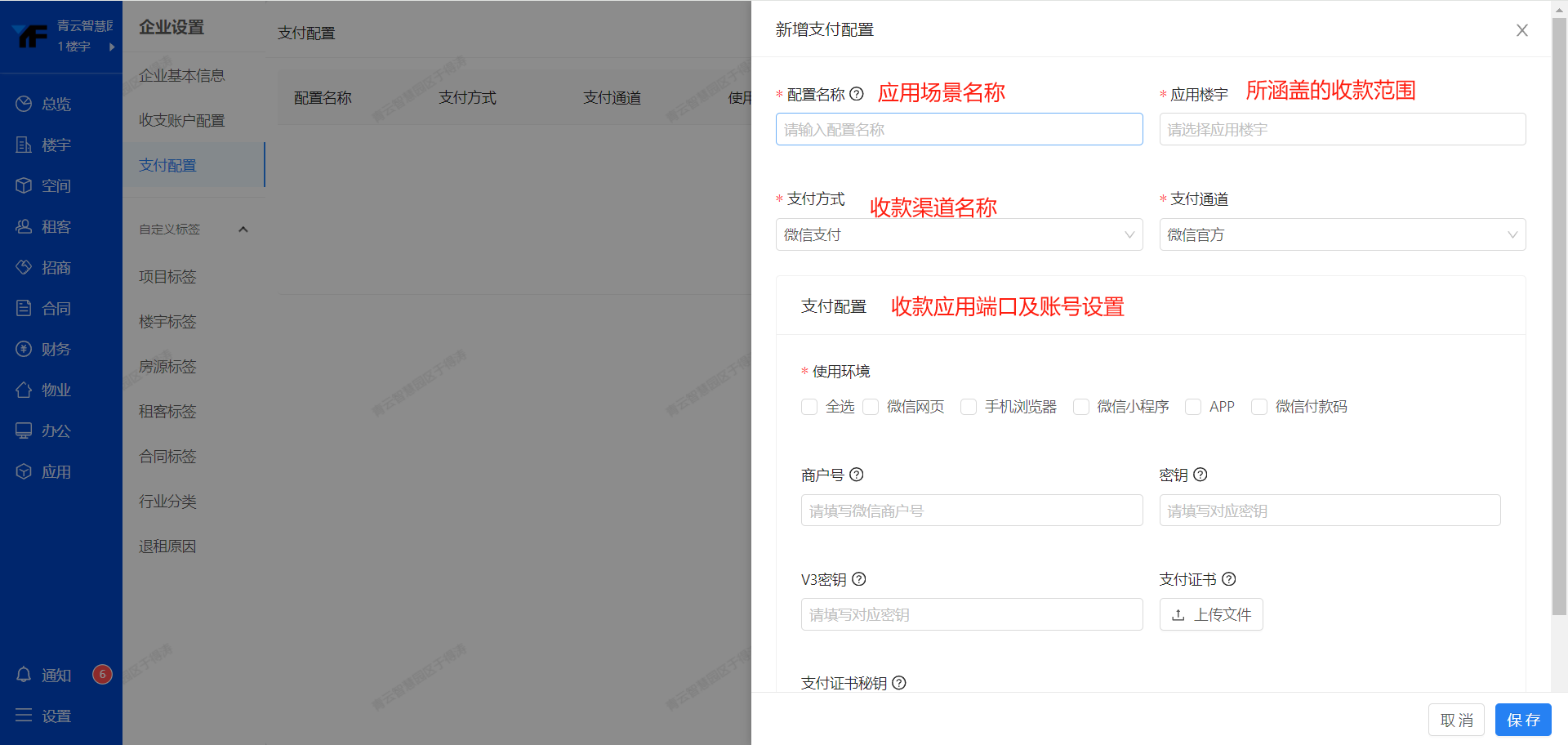Screen dimensions: 1568x745
Task: Click the help icon beside 支付证书秘钥
Action: coord(899,683)
